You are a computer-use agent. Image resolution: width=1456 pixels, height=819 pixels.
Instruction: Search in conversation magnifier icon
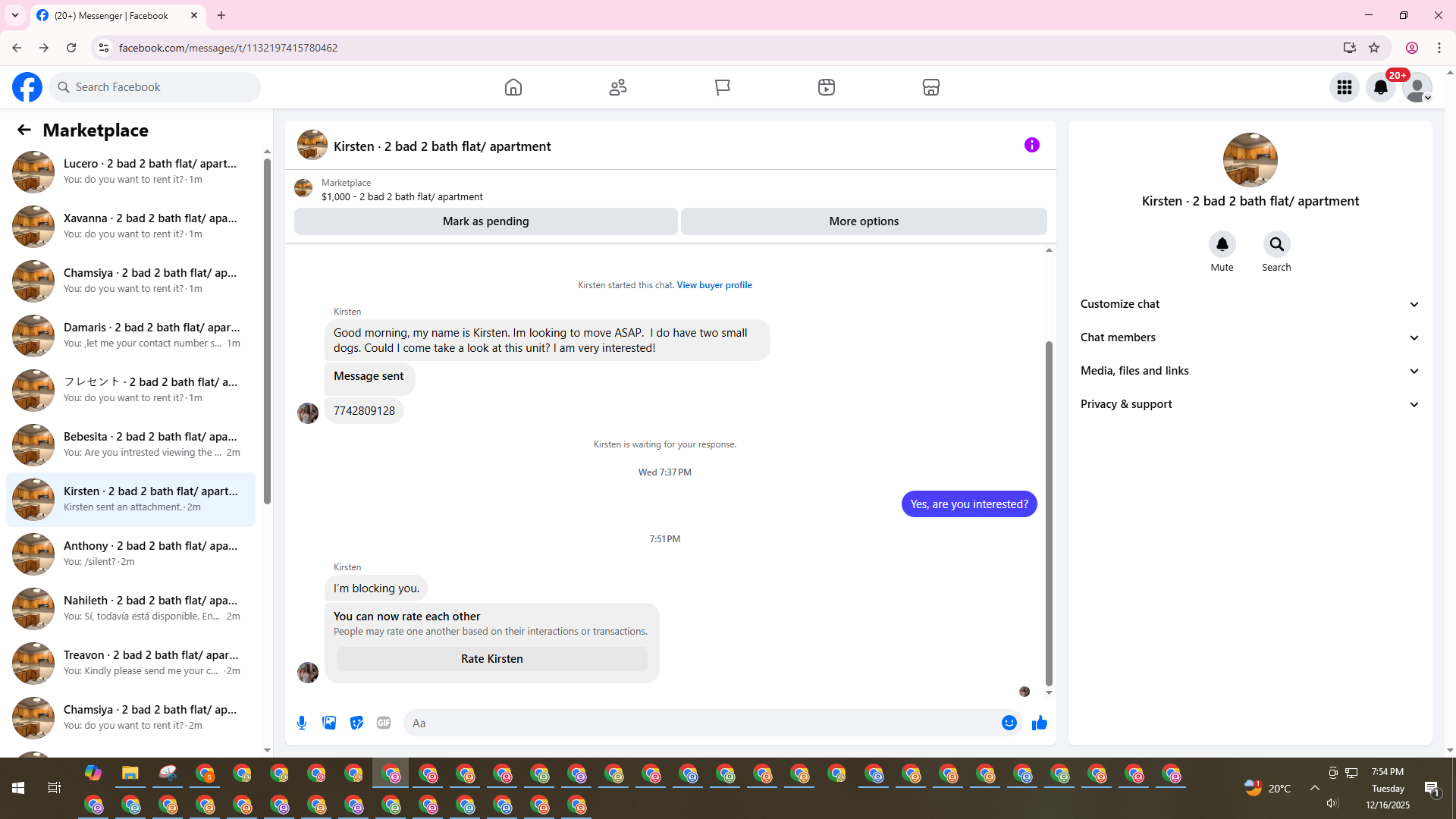tap(1277, 244)
